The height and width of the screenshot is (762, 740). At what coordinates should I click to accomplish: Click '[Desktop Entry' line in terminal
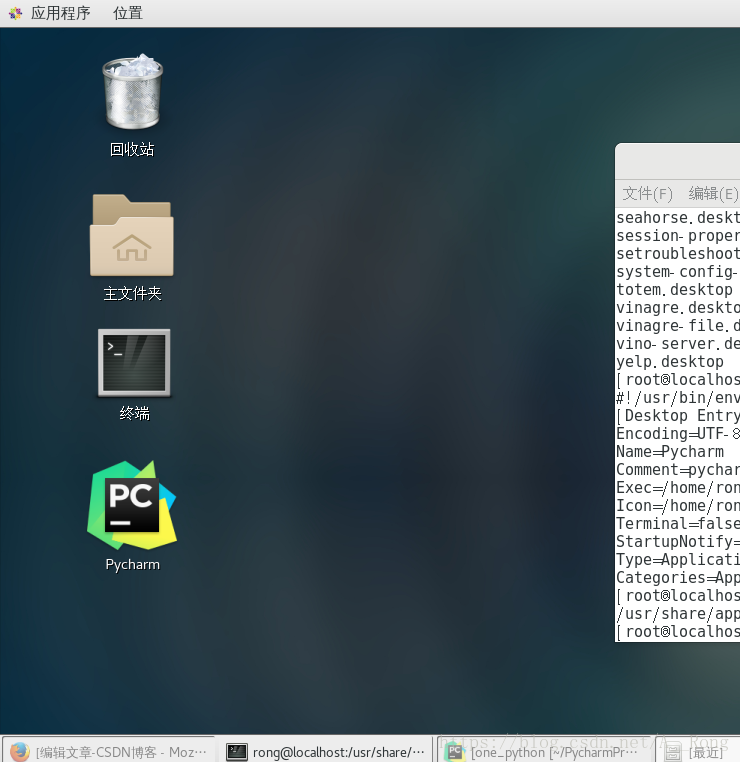pos(678,416)
